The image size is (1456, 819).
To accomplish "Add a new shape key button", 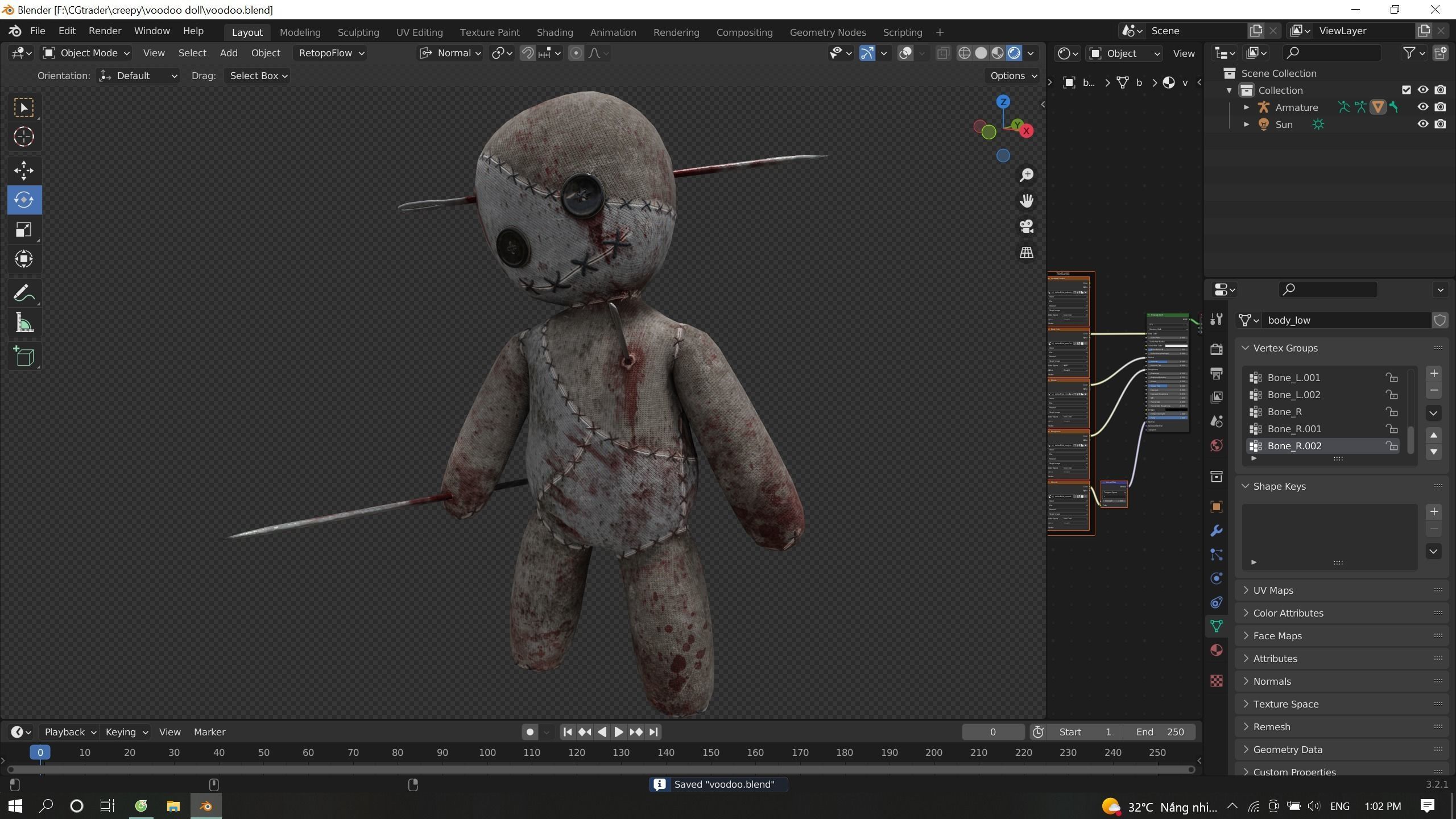I will (x=1434, y=511).
